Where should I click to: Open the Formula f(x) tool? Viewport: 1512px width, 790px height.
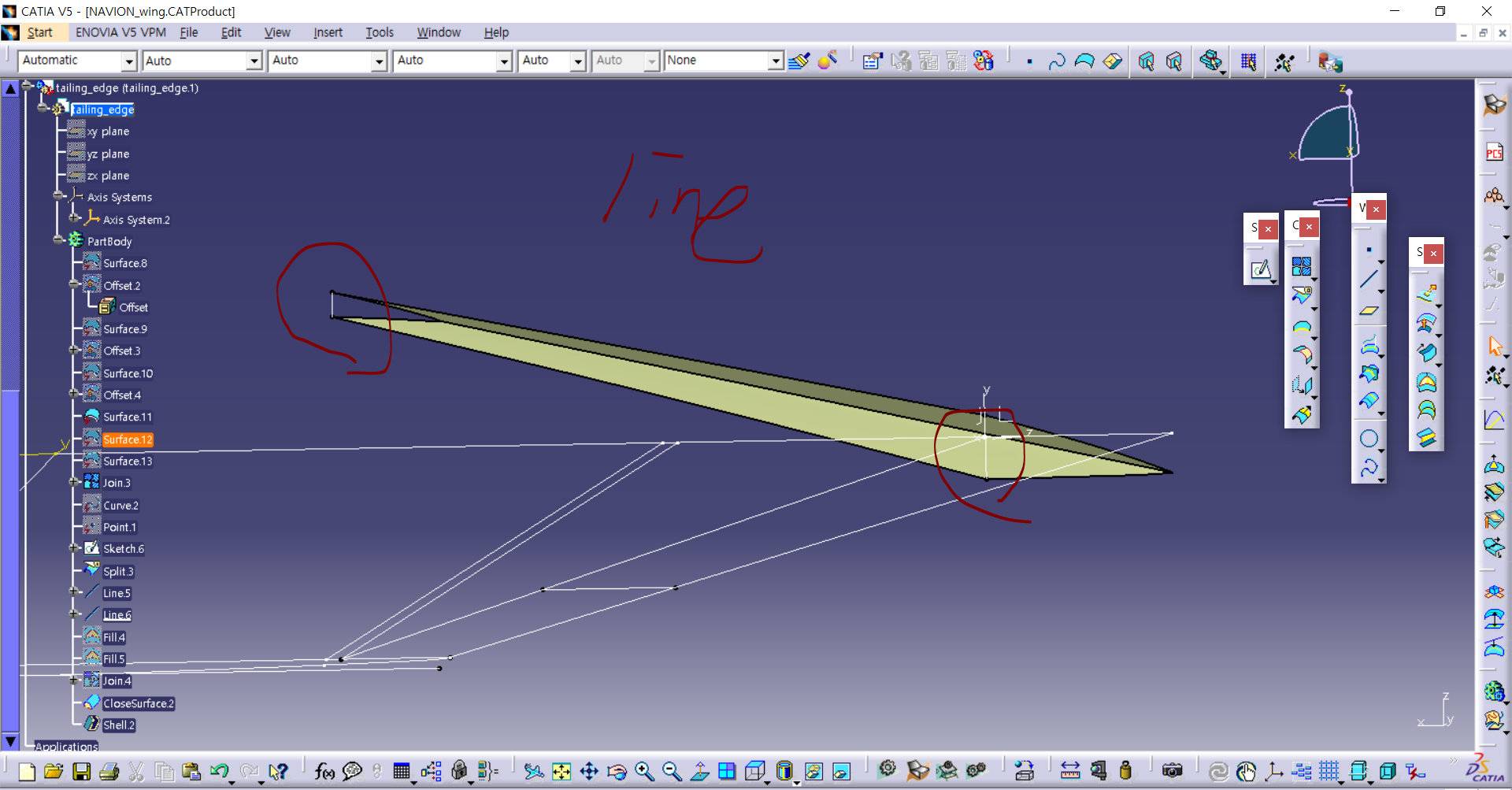tap(324, 771)
